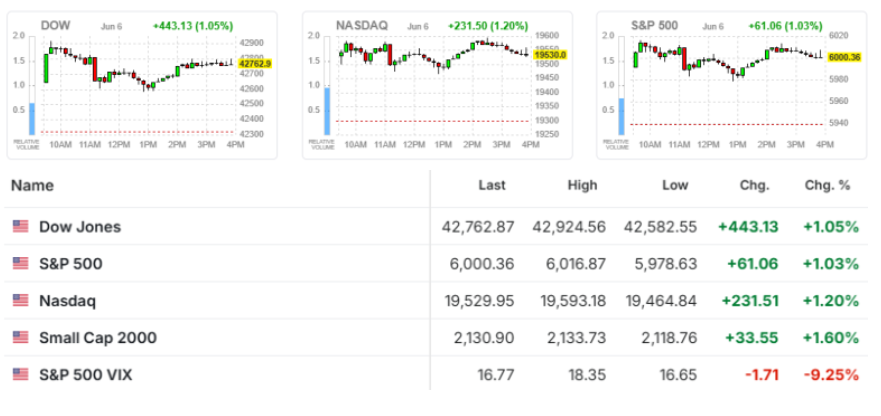This screenshot has height=416, width=881.
Task: Click Nasdaq change +231.51
Action: (750, 301)
